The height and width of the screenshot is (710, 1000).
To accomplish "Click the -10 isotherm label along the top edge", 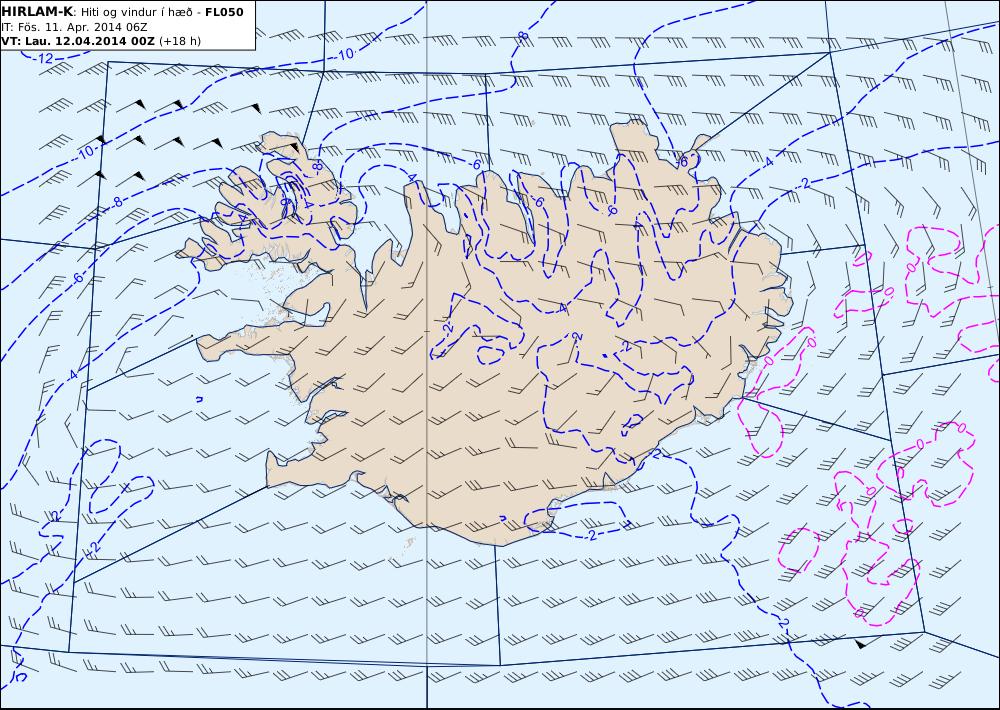I will [x=345, y=55].
